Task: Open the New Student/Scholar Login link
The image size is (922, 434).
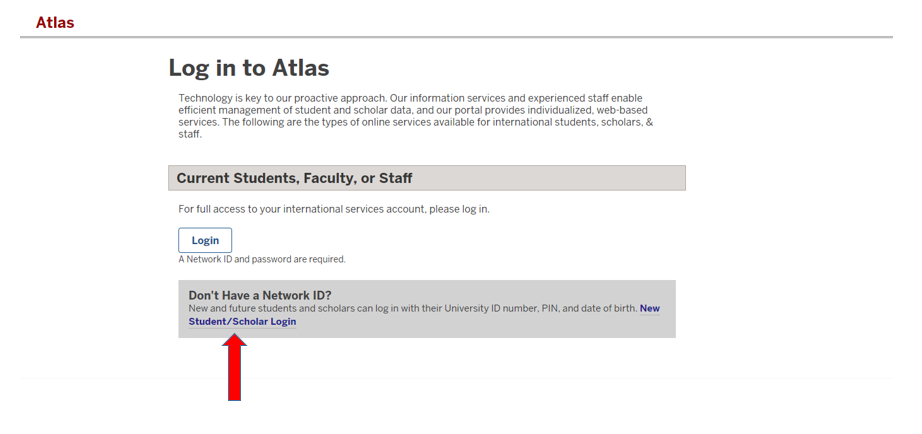Action: click(242, 322)
